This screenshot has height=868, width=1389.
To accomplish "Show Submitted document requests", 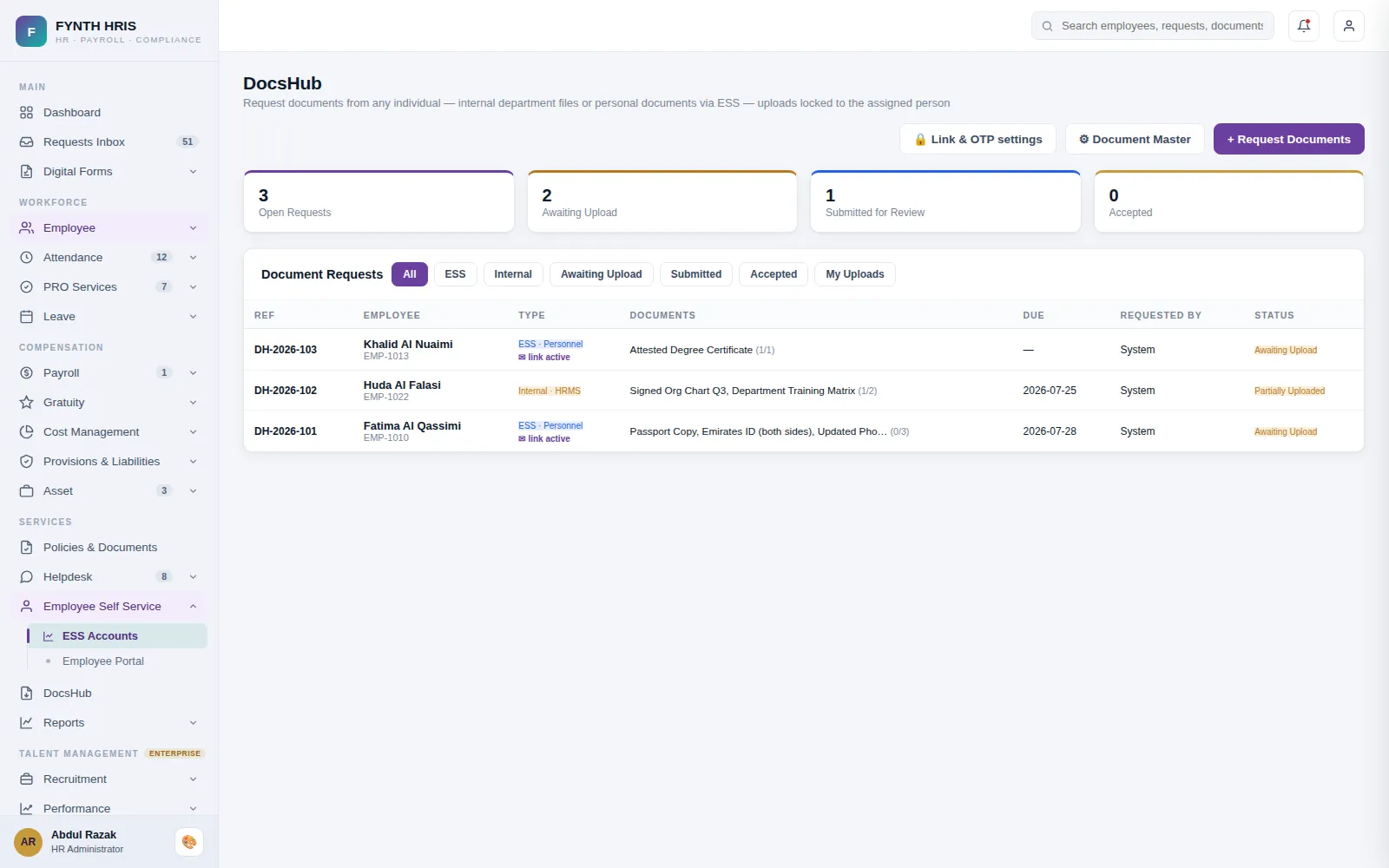I will pyautogui.click(x=696, y=274).
